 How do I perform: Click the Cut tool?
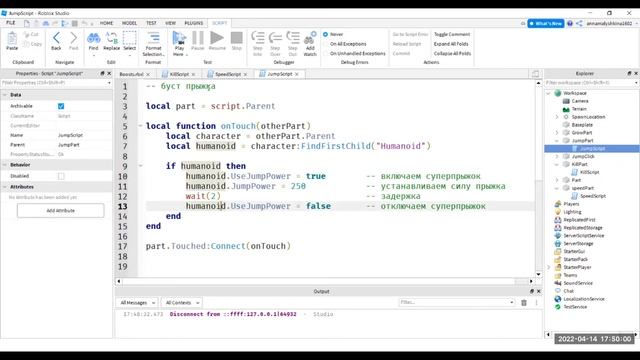coord(31,35)
